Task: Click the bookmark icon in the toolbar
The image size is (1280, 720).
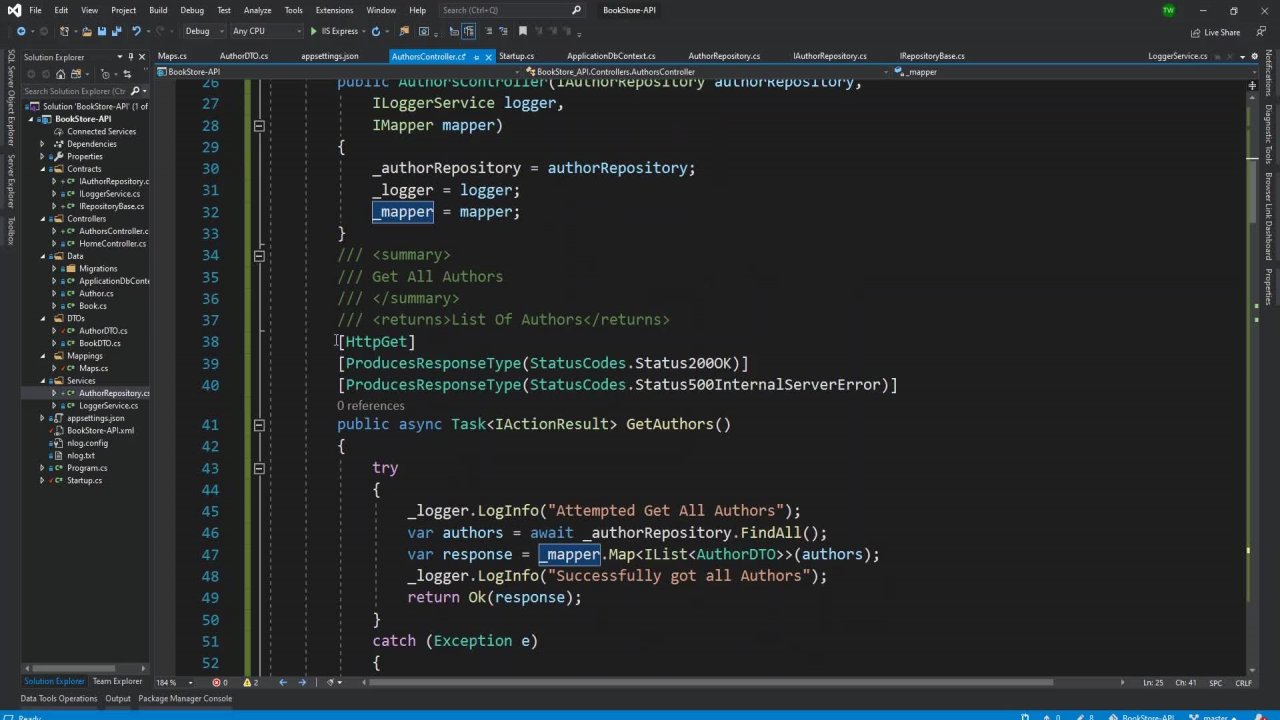Action: tap(522, 31)
